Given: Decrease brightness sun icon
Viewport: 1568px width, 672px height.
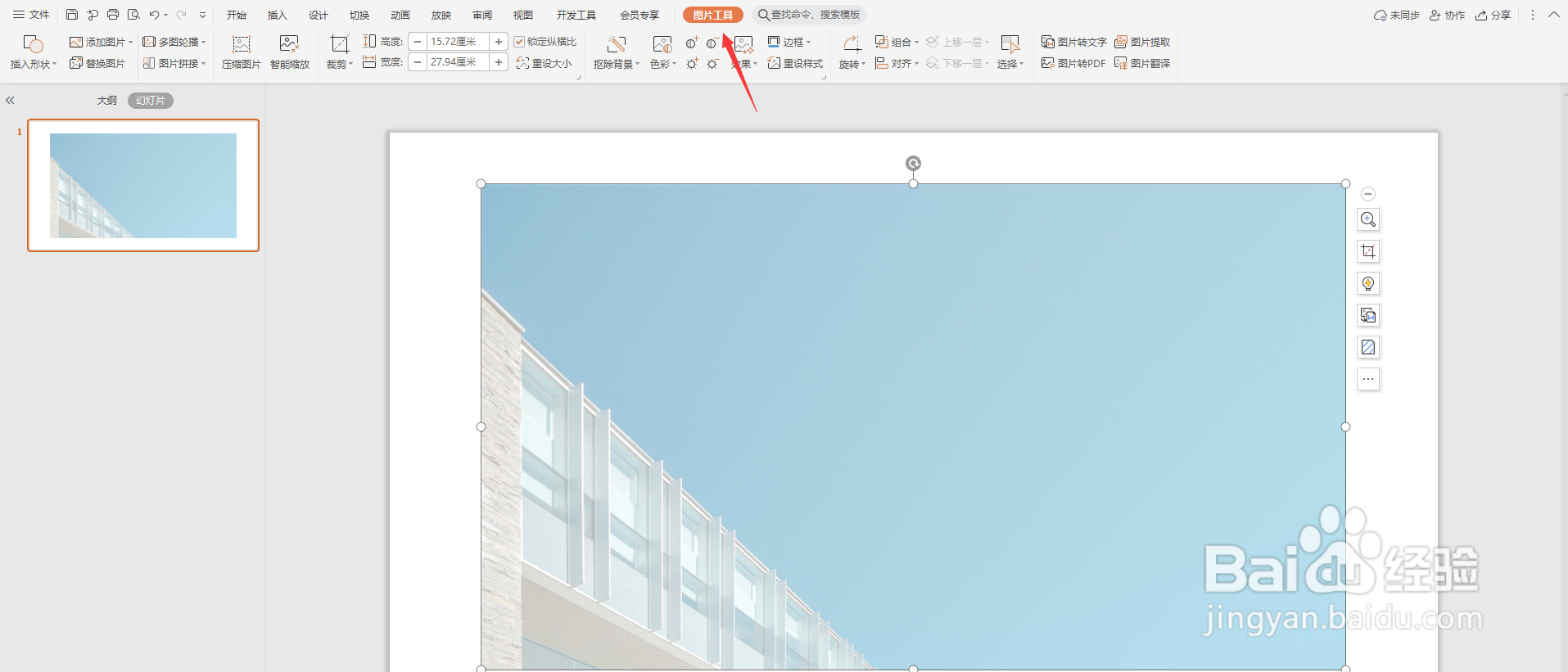Looking at the screenshot, I should click(x=712, y=63).
